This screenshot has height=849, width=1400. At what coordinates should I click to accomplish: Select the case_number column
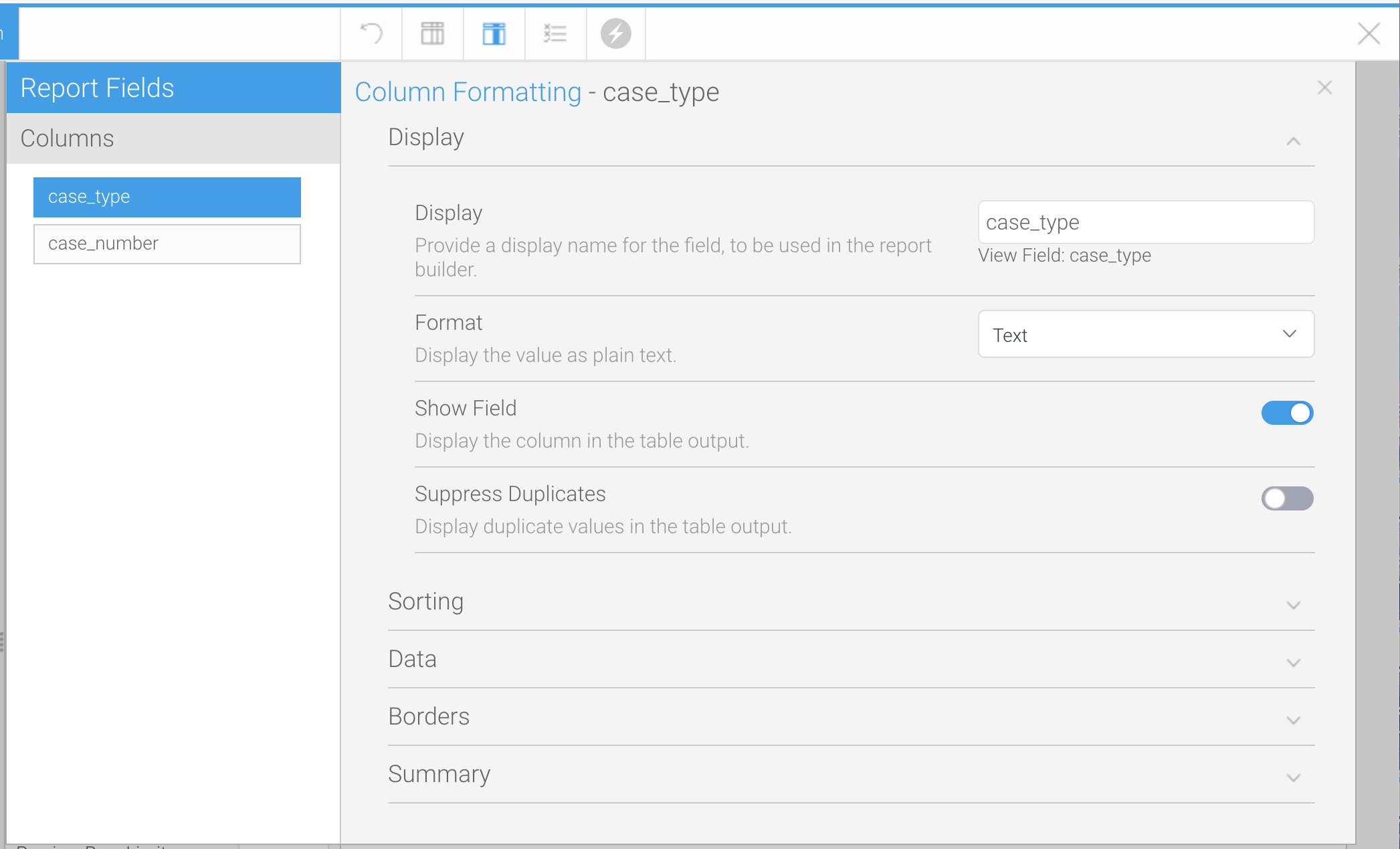point(167,244)
